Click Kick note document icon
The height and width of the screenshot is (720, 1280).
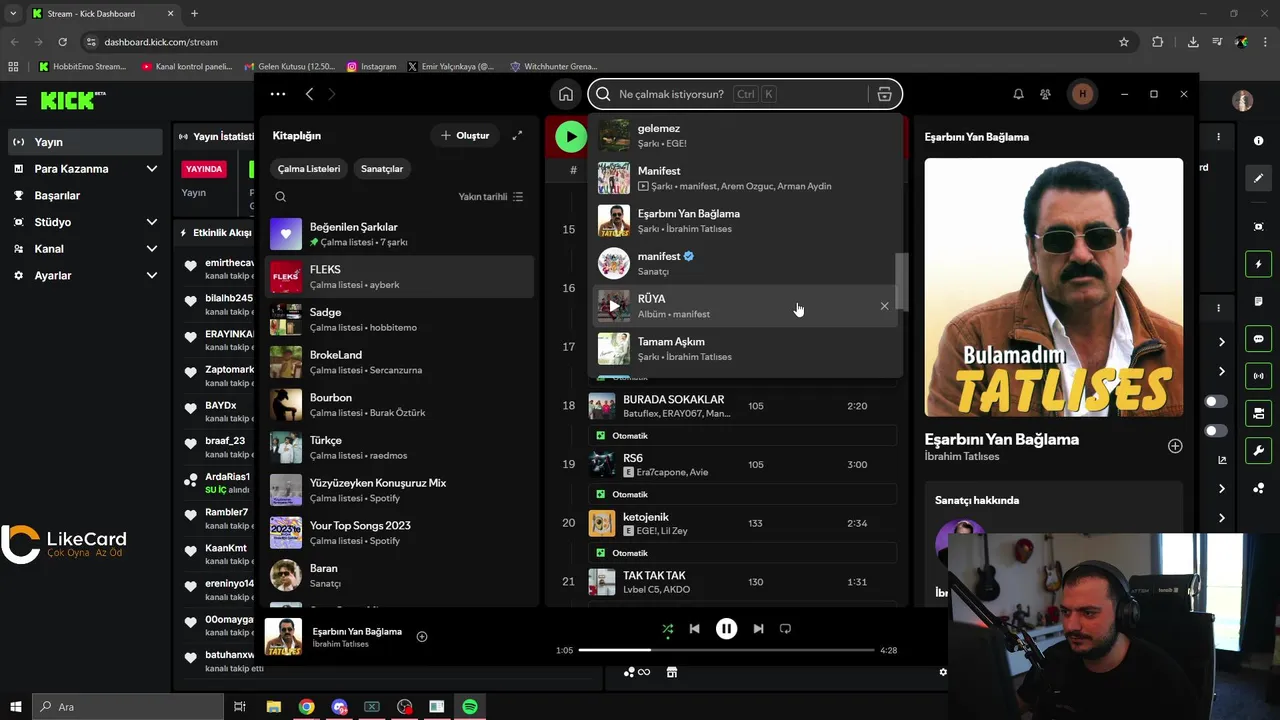[1258, 301]
